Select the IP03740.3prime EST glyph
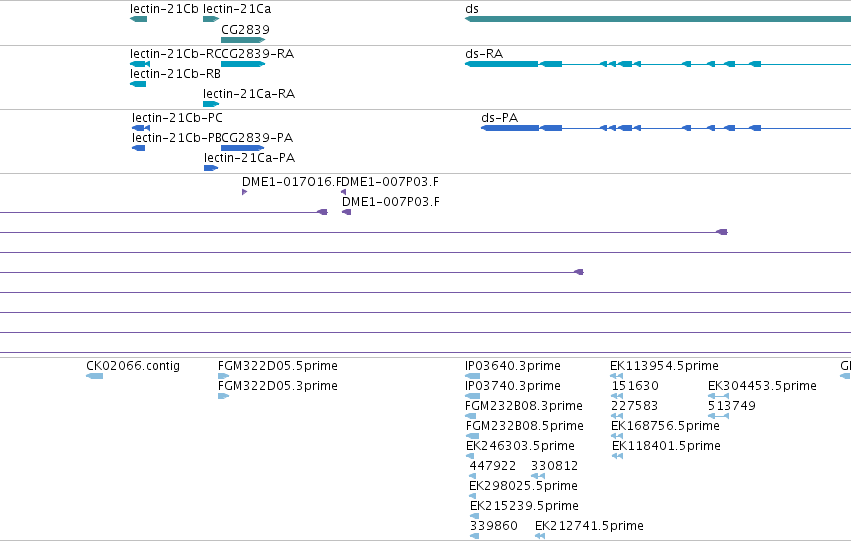Image resolution: width=851 pixels, height=541 pixels. click(473, 396)
